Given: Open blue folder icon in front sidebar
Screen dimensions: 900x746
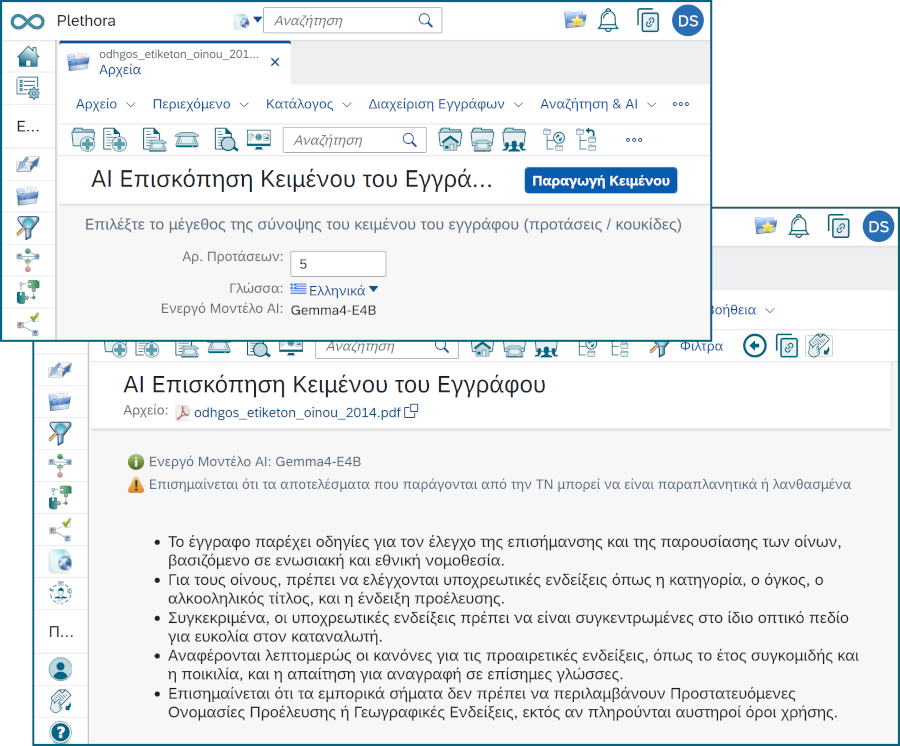Looking at the screenshot, I should click(28, 196).
